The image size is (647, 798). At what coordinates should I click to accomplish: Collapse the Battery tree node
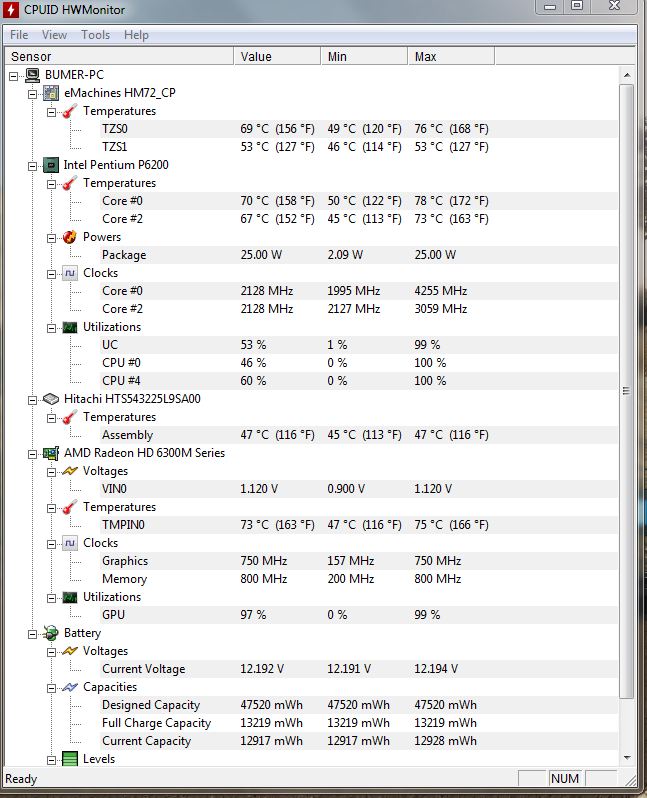pos(32,633)
